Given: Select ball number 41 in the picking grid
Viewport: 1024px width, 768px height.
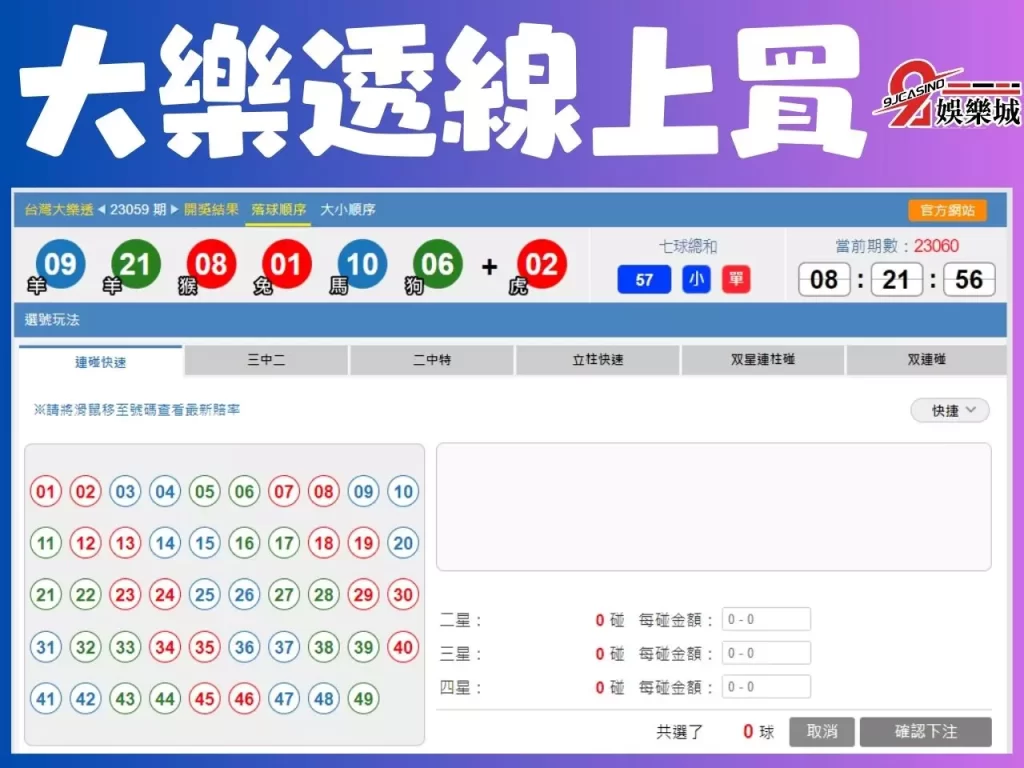Looking at the screenshot, I should tap(44, 700).
